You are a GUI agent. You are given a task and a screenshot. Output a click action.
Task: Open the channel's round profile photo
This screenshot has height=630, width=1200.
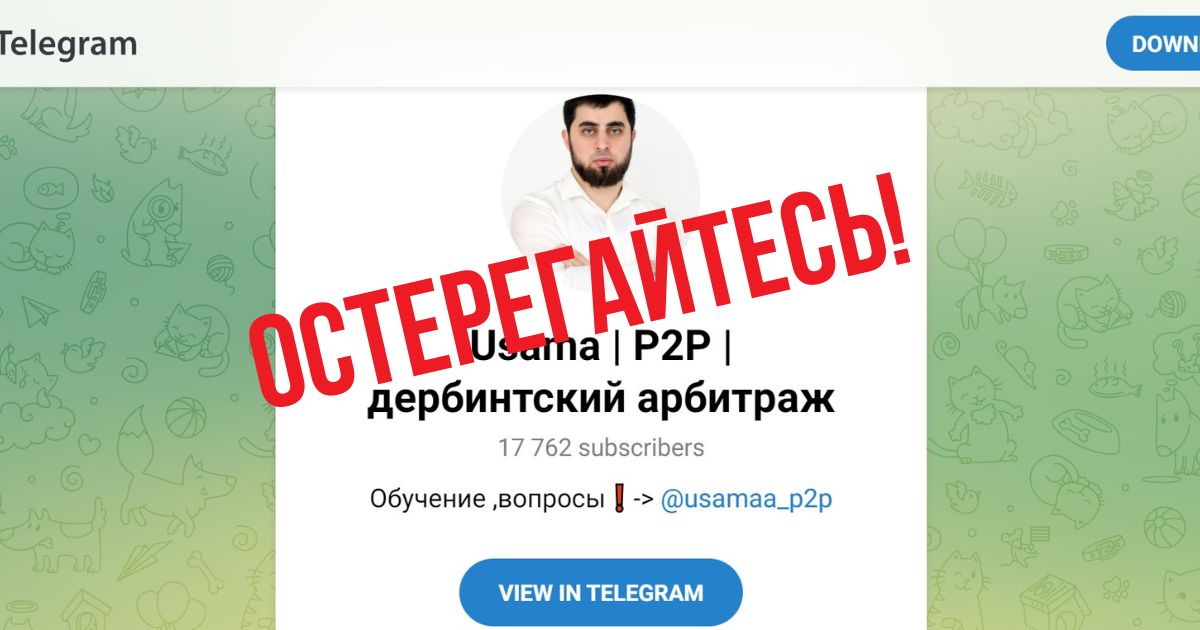coord(600,192)
